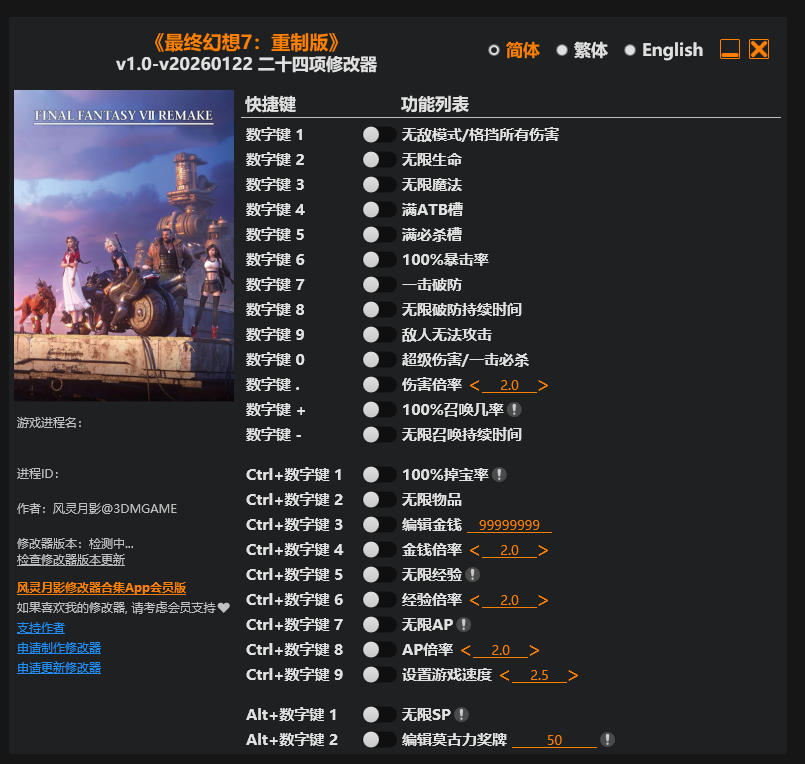This screenshot has width=805, height=764.
Task: Enable 无限物品 toggle
Action: pyautogui.click(x=379, y=500)
